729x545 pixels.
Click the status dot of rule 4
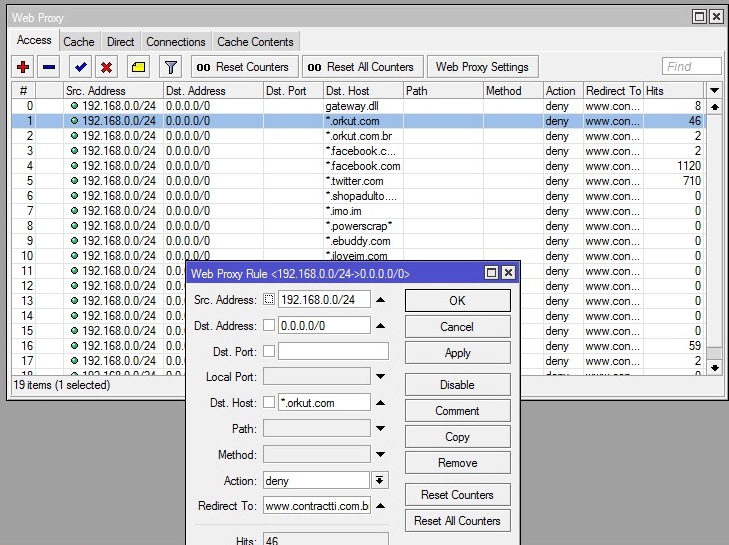74,166
